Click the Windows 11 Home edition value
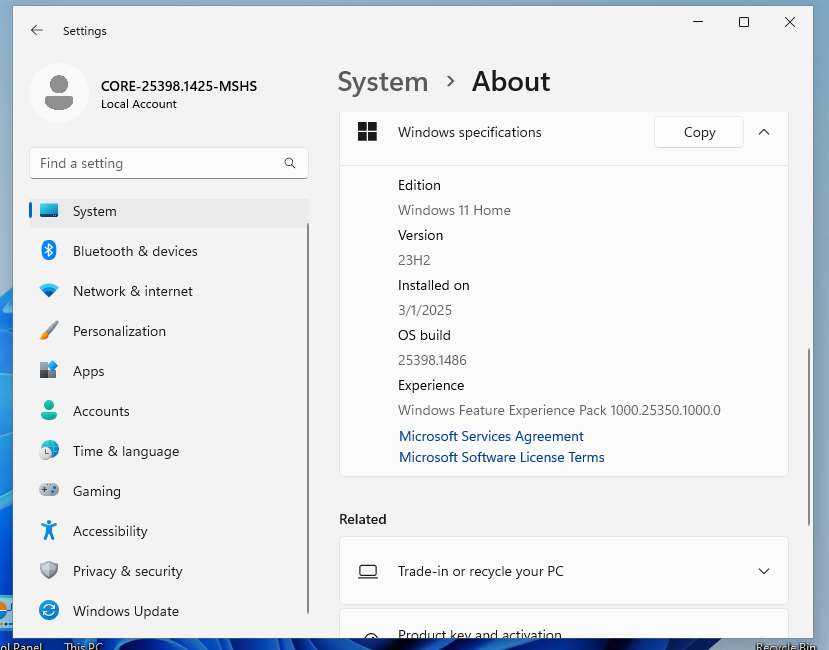 point(454,210)
